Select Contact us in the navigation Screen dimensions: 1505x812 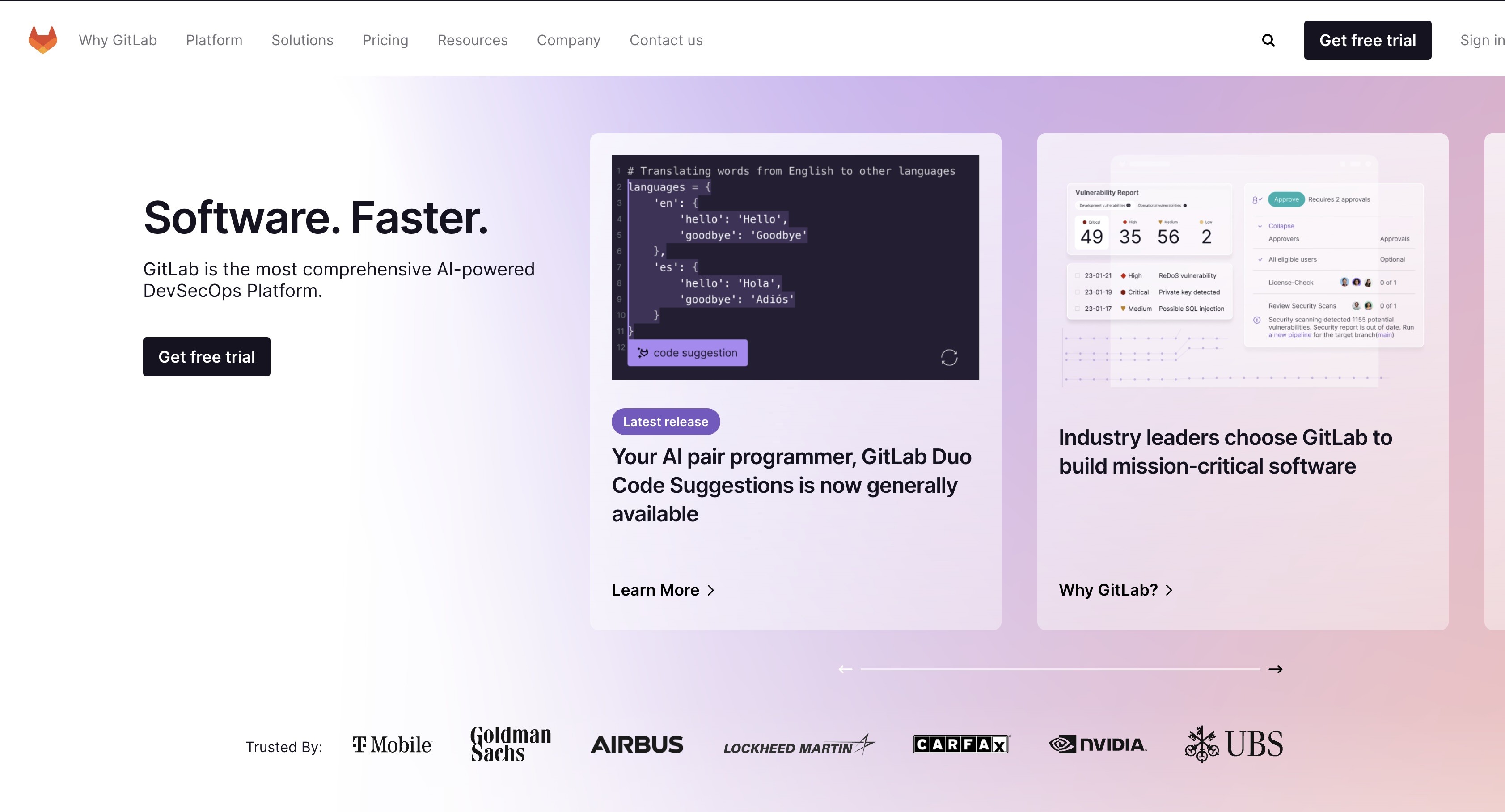[x=665, y=40]
